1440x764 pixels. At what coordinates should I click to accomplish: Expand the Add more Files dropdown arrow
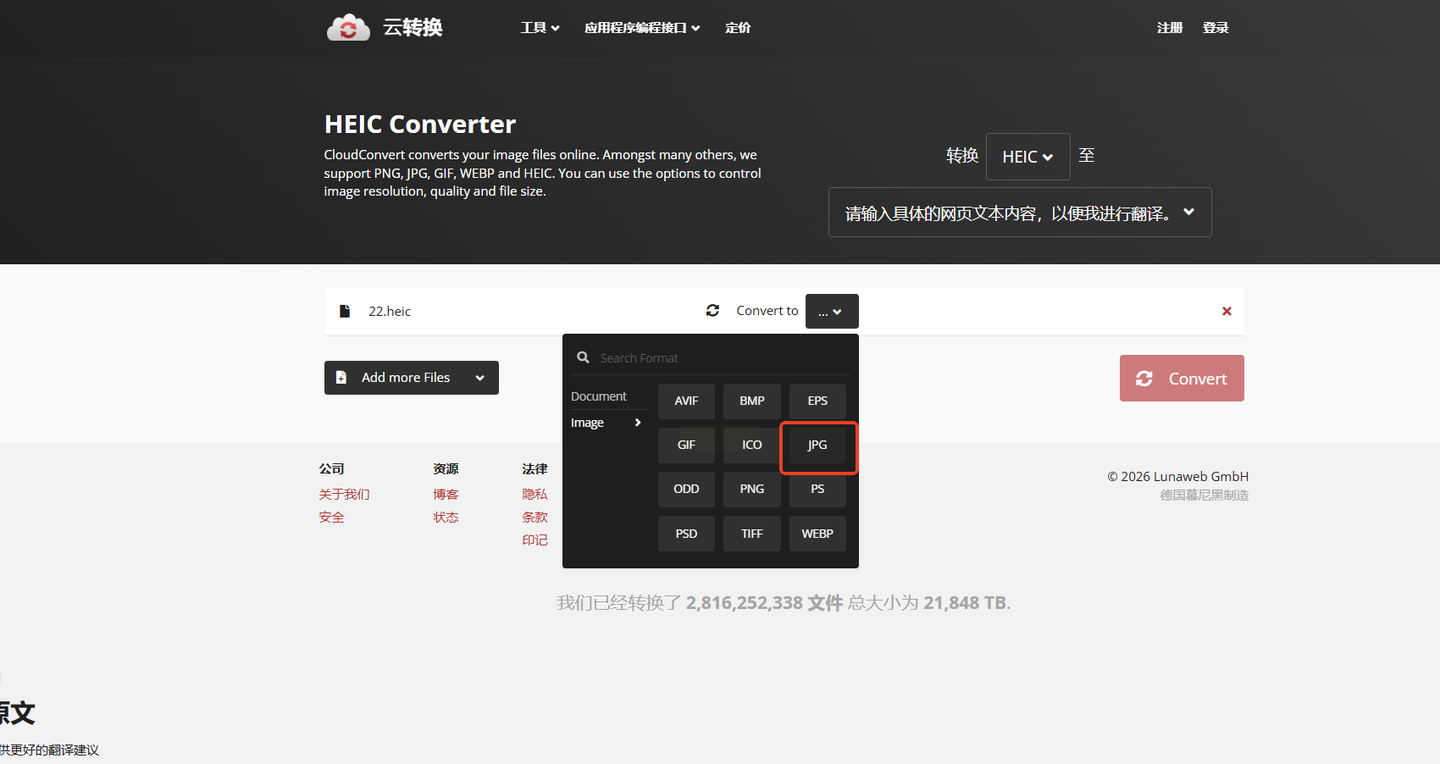pyautogui.click(x=480, y=378)
